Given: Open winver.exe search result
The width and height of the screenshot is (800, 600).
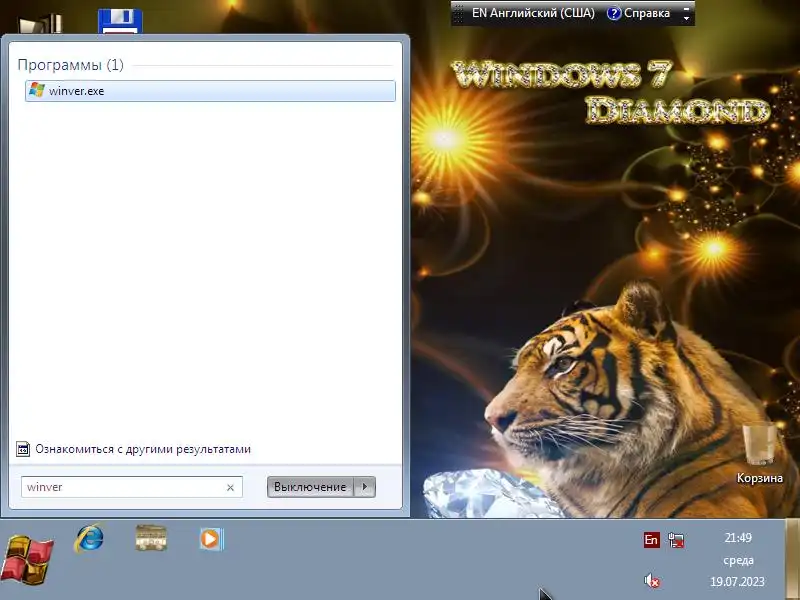Looking at the screenshot, I should 210,91.
